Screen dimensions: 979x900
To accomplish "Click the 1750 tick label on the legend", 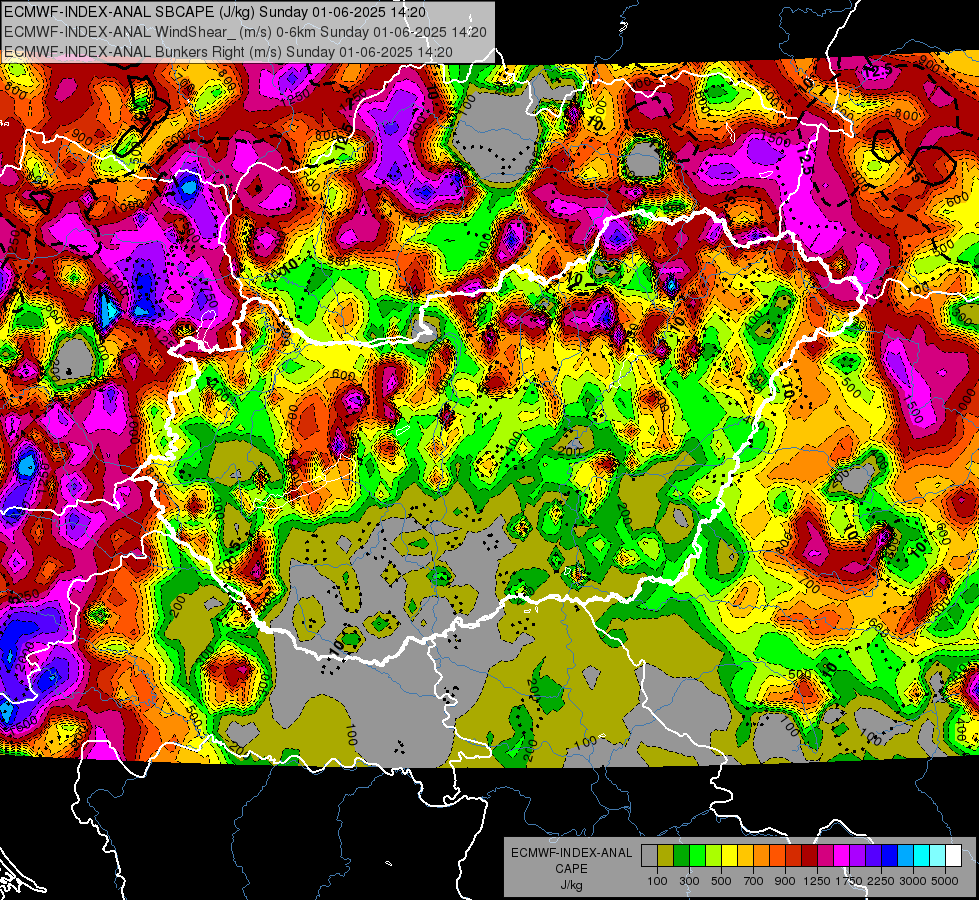I will click(x=850, y=881).
